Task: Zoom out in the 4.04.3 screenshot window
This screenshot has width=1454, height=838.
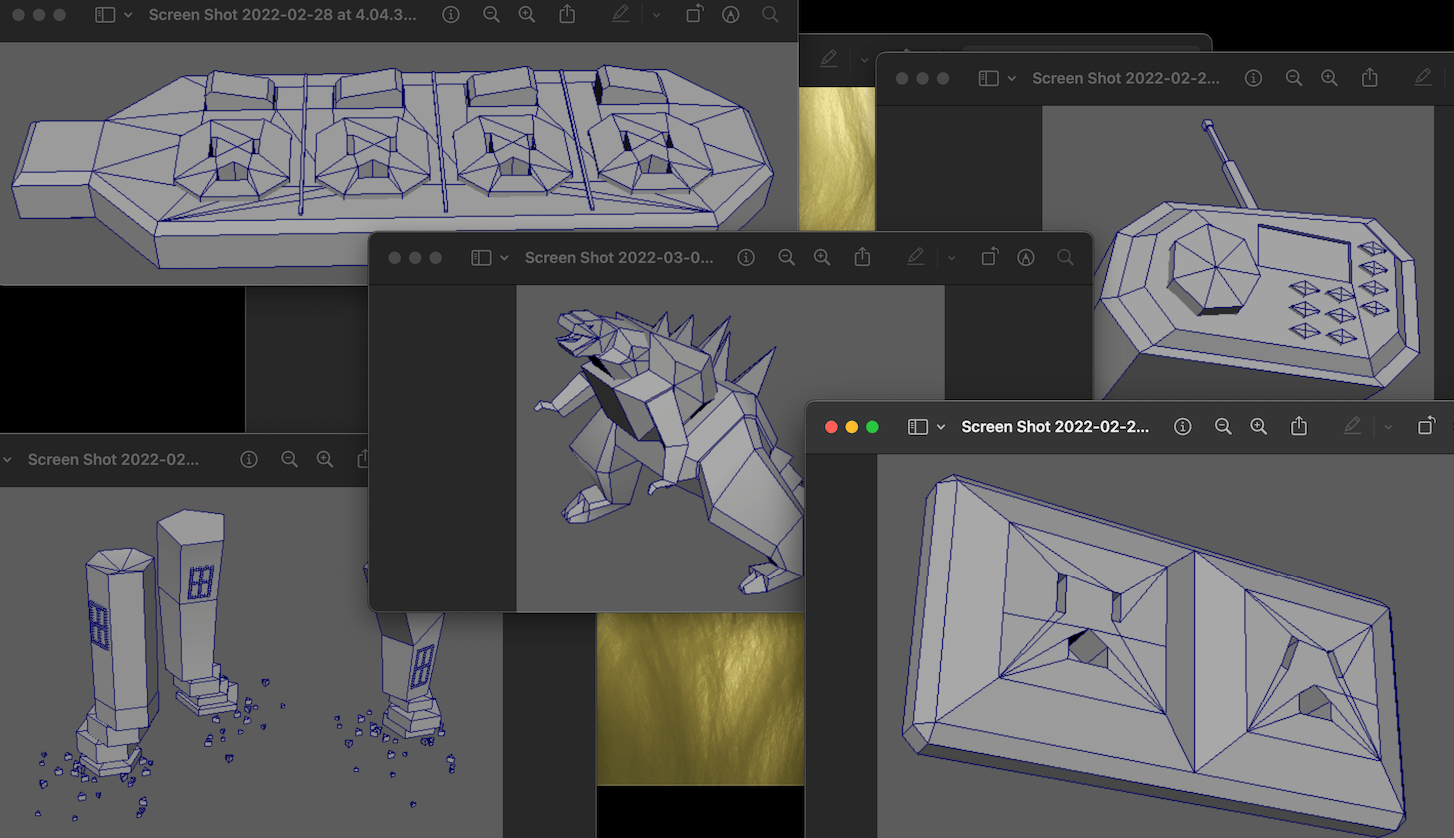Action: (x=491, y=15)
